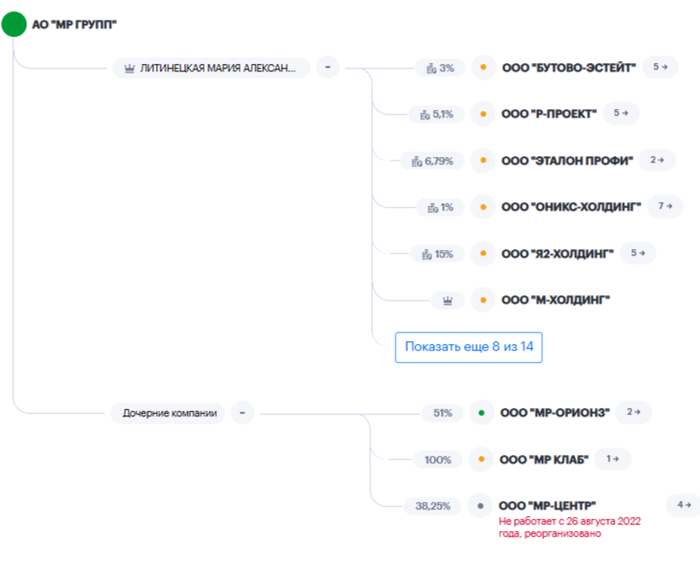This screenshot has width=700, height=563.
Task: Click the 15% share badge of Я2-ХОЛДИНГ
Action: (438, 254)
